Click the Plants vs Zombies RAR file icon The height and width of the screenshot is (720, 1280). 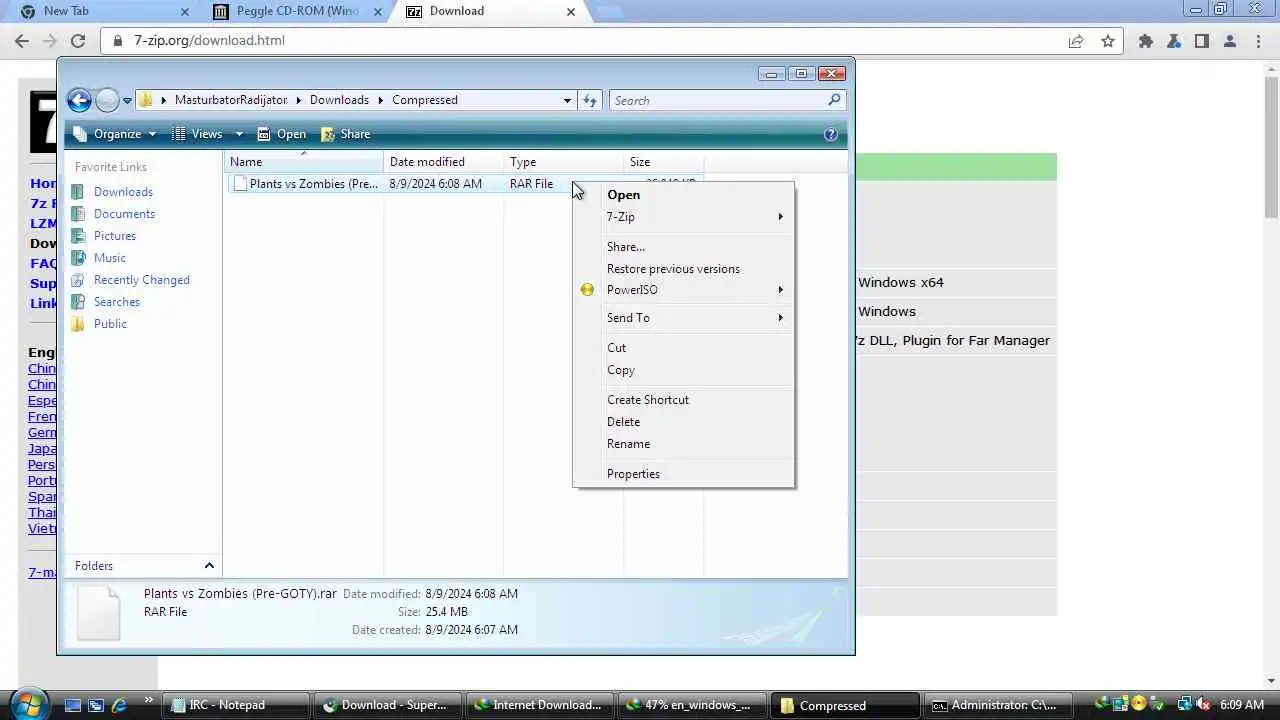(x=239, y=184)
